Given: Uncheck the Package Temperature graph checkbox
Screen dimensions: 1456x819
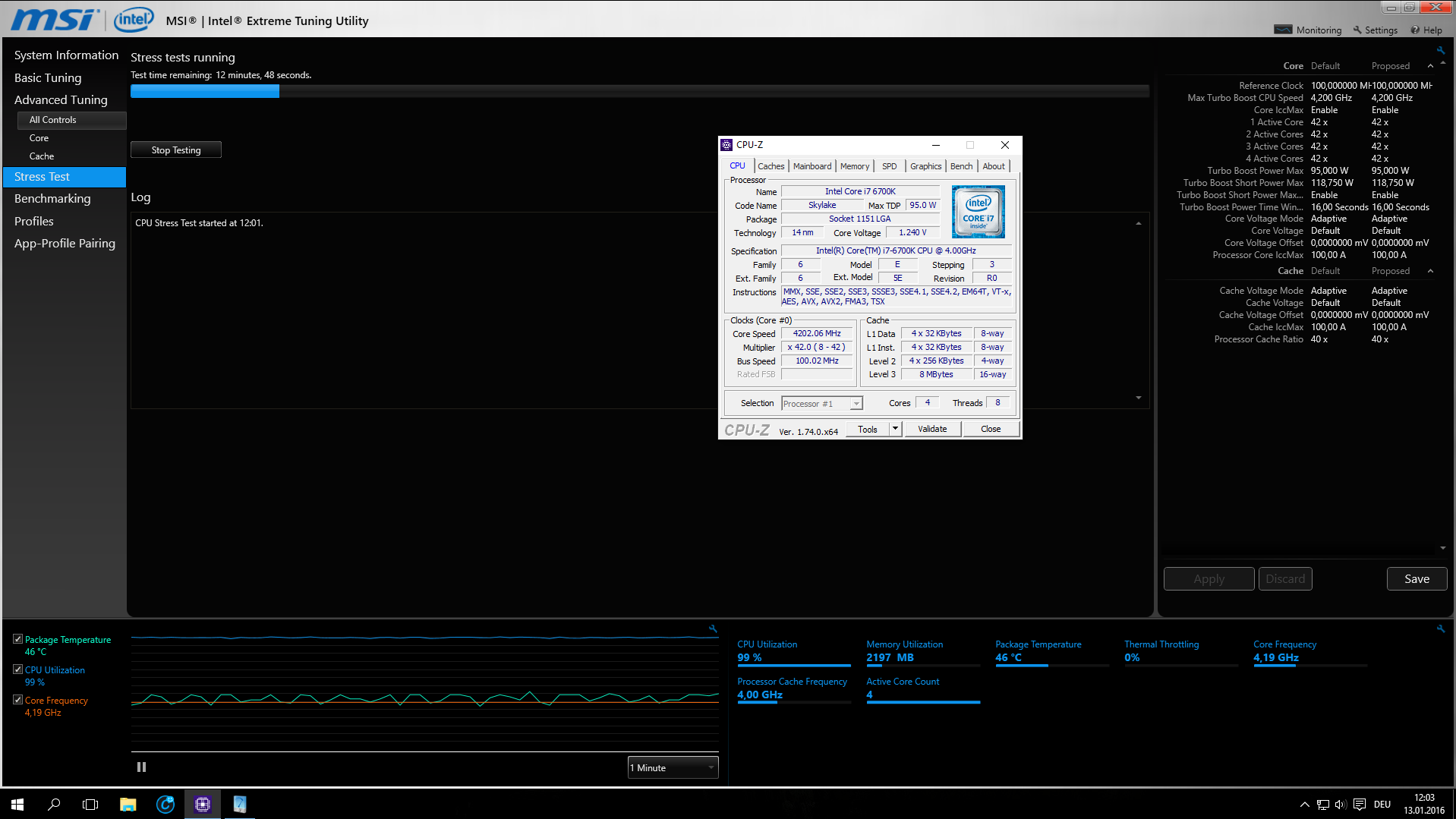Looking at the screenshot, I should click(x=17, y=639).
